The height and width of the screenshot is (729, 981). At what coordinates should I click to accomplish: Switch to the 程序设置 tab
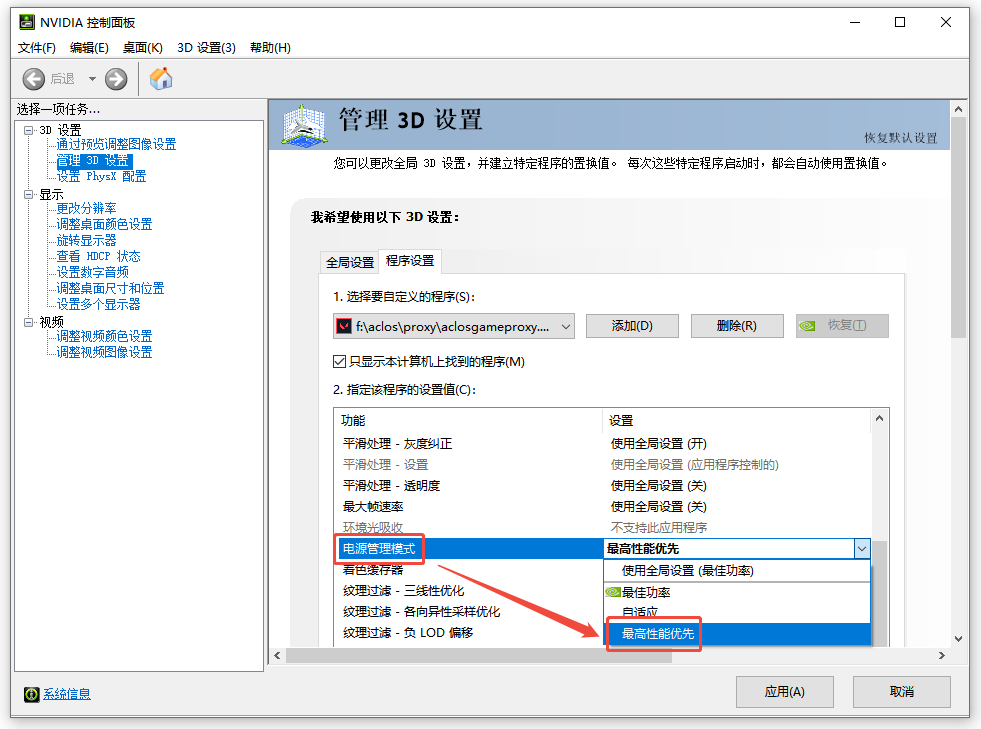tap(410, 261)
